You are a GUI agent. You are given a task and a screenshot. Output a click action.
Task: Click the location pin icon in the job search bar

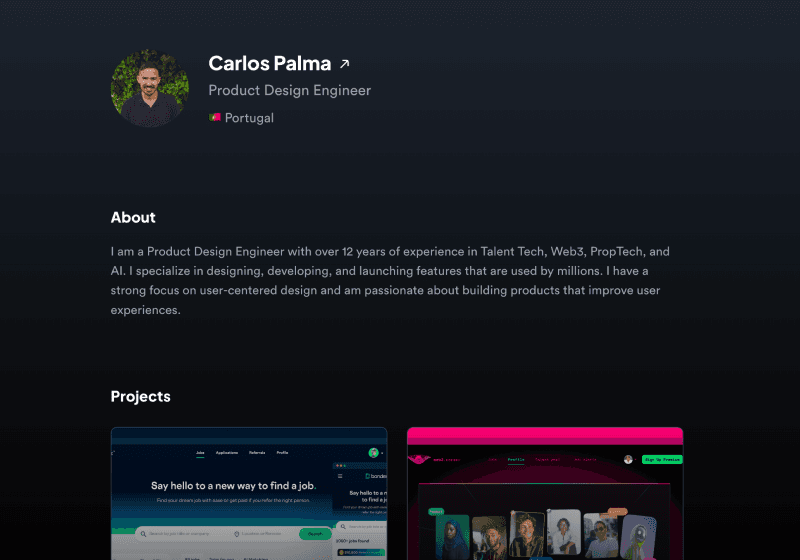point(236,534)
